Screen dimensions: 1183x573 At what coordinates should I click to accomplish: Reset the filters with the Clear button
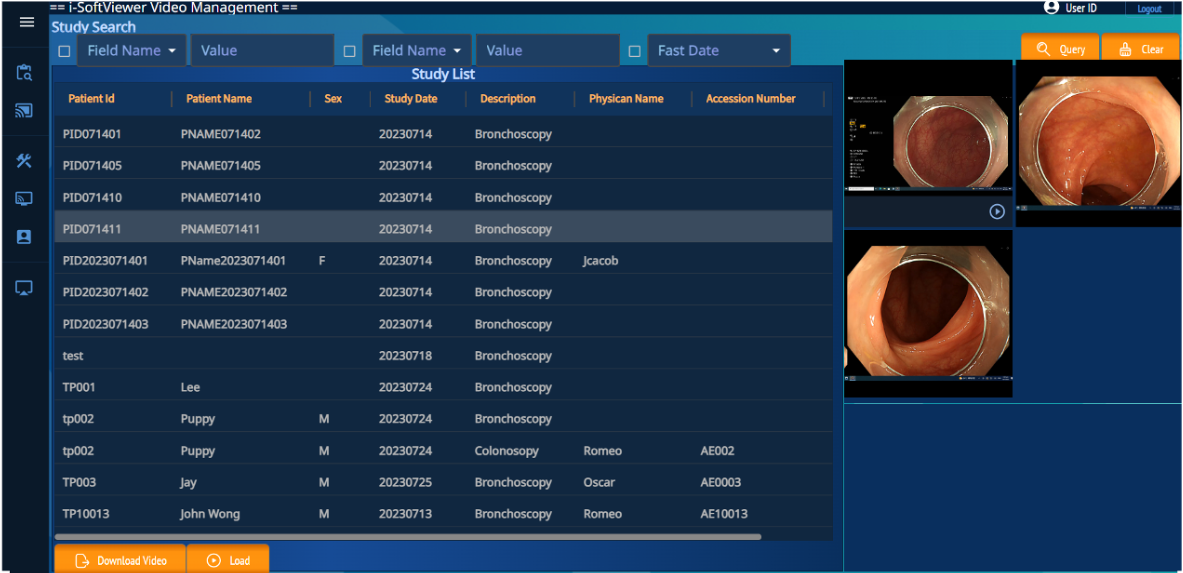[1141, 48]
